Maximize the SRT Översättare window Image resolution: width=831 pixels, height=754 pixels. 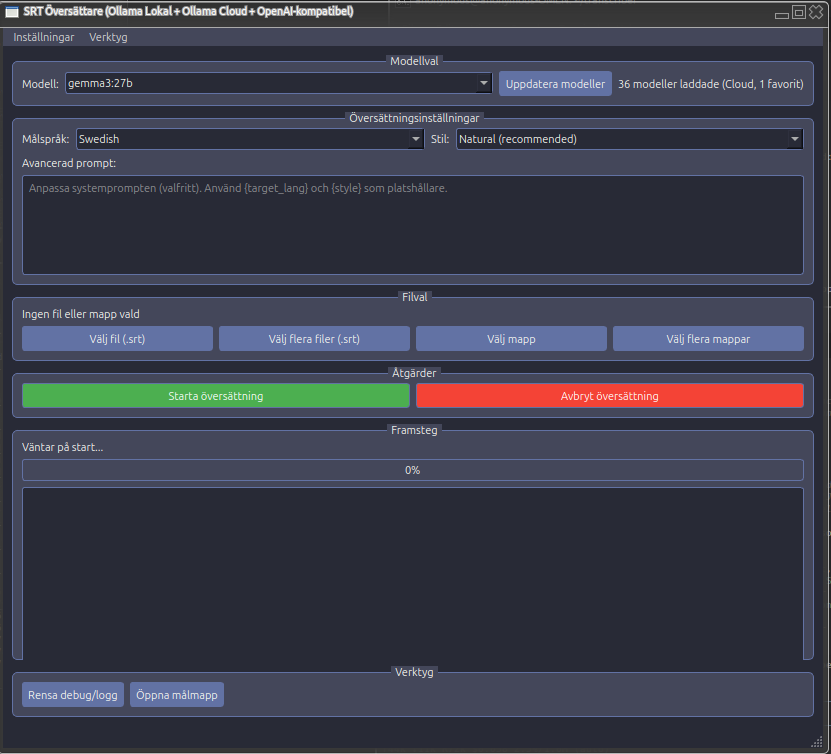[799, 12]
